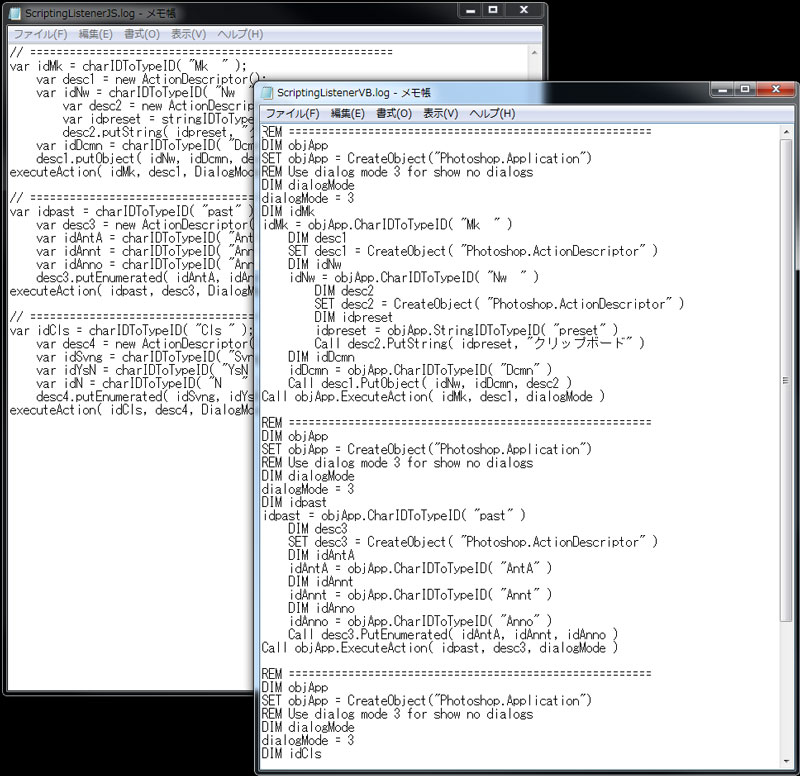Click line 'idAnnt = objApp.CharIDToTypeID( "Annt" )'
The image size is (800, 776).
[x=420, y=594]
